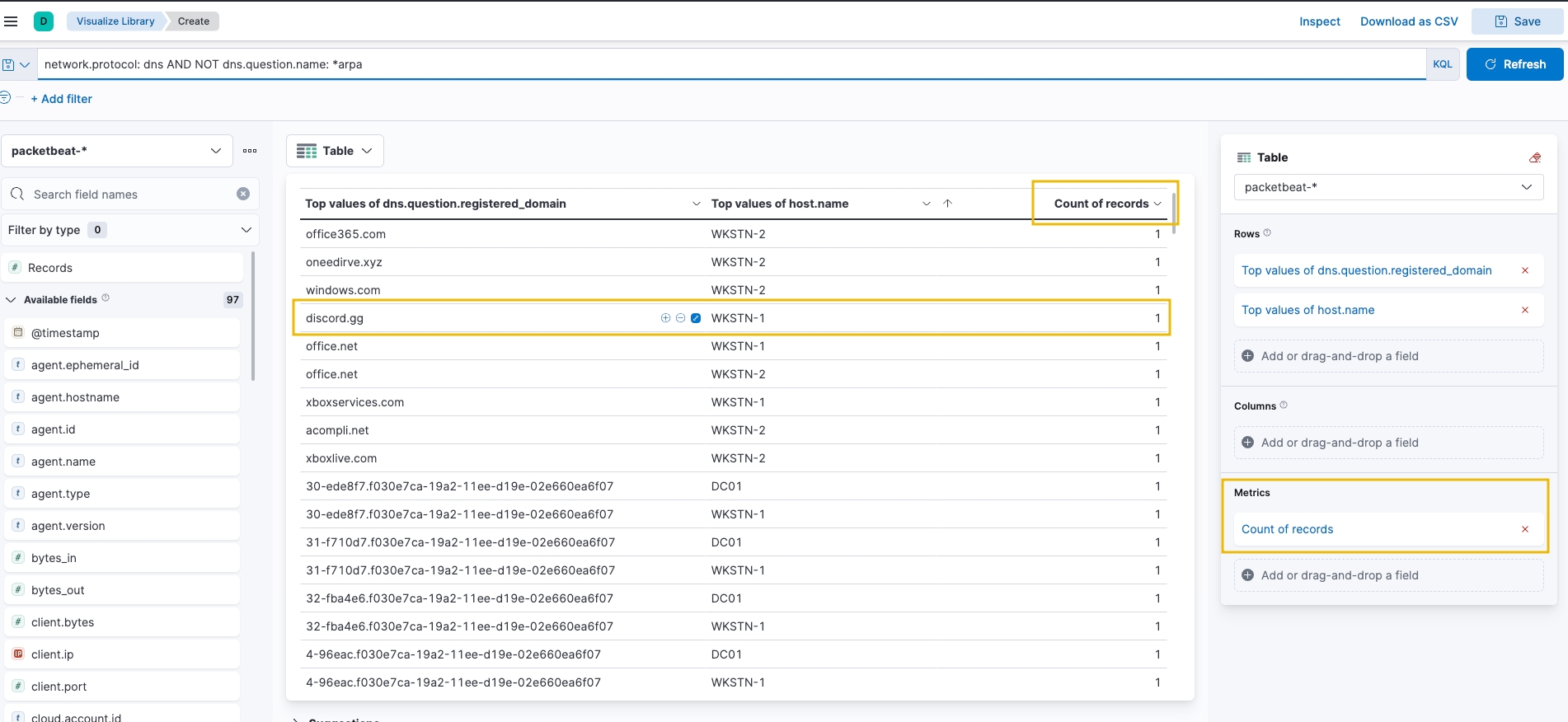1568x722 pixels.
Task: Remove Top values of host.name row
Action: tap(1524, 310)
